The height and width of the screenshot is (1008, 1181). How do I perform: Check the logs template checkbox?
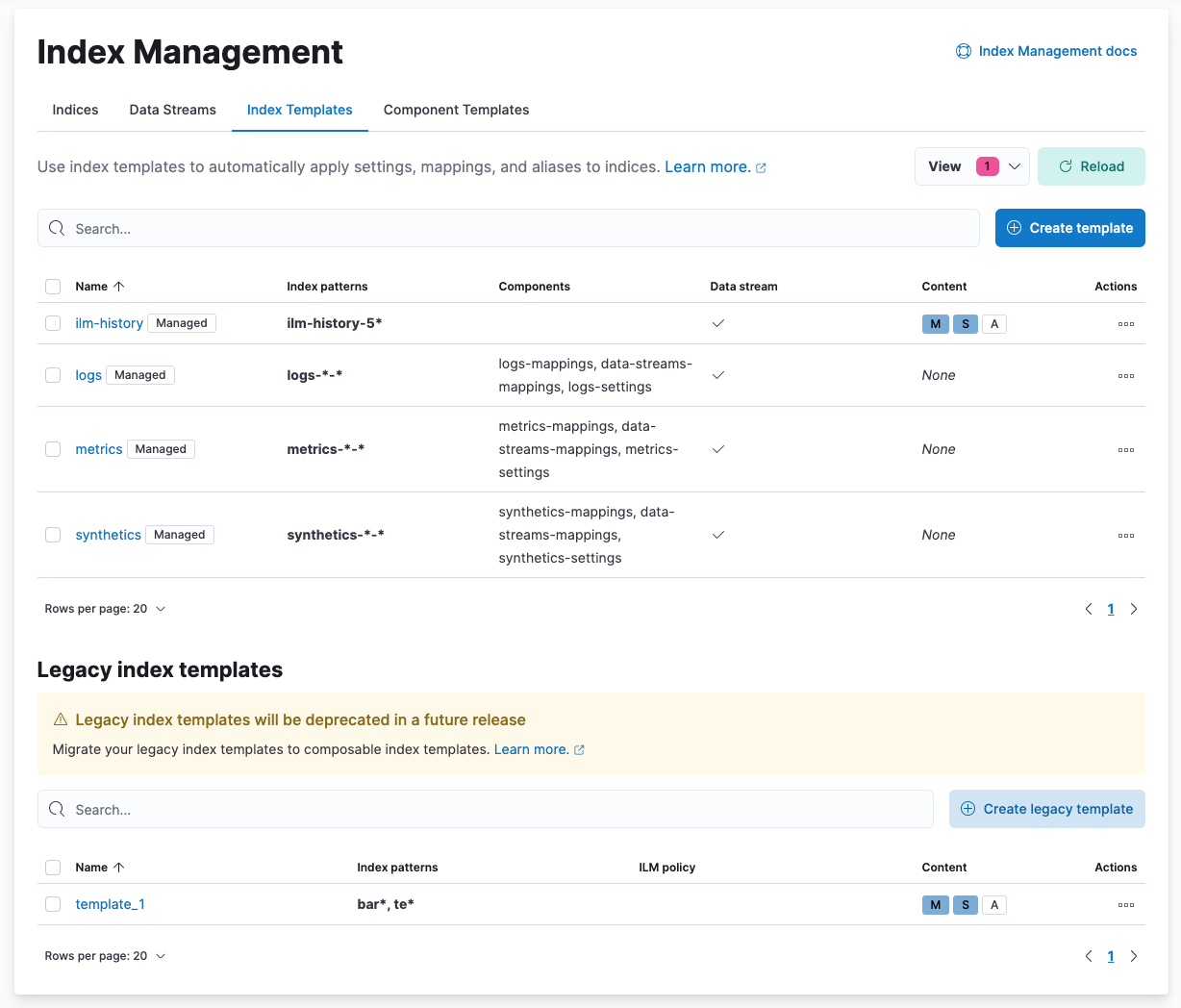(x=53, y=375)
